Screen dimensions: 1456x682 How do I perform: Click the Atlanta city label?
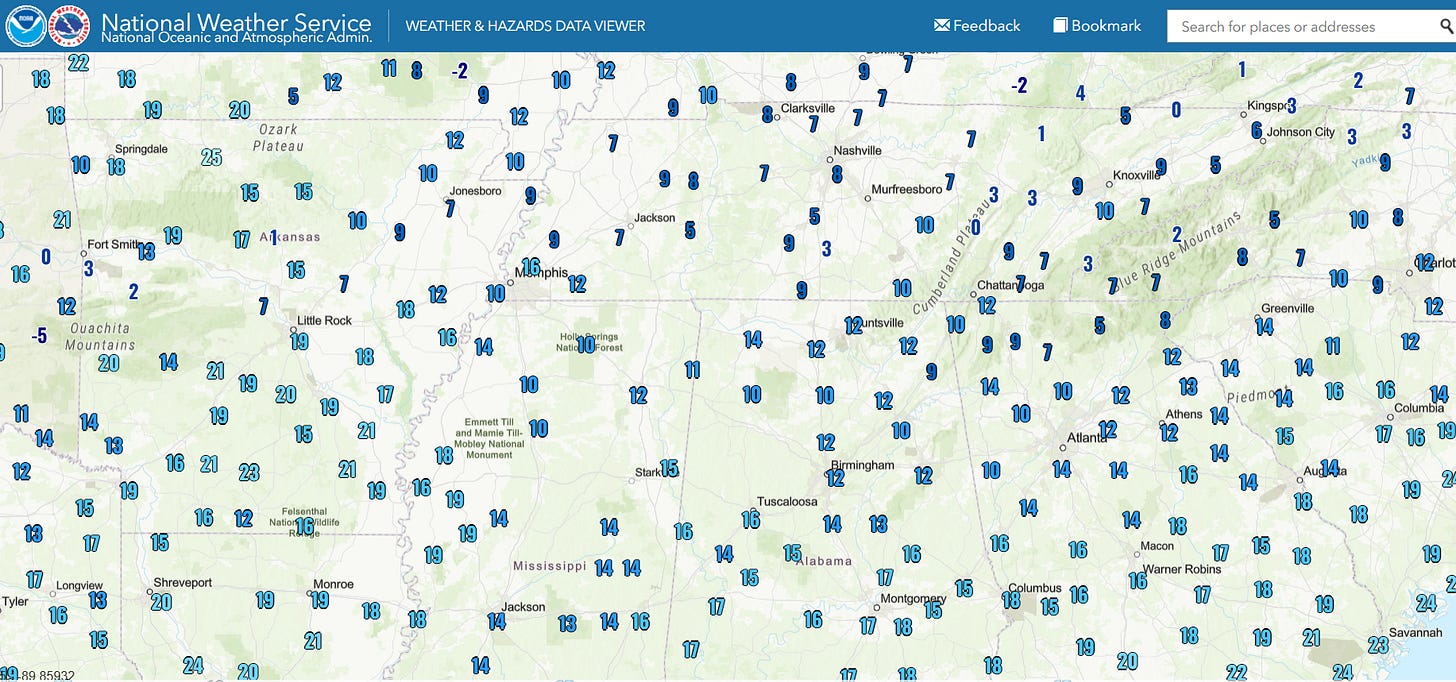1086,438
